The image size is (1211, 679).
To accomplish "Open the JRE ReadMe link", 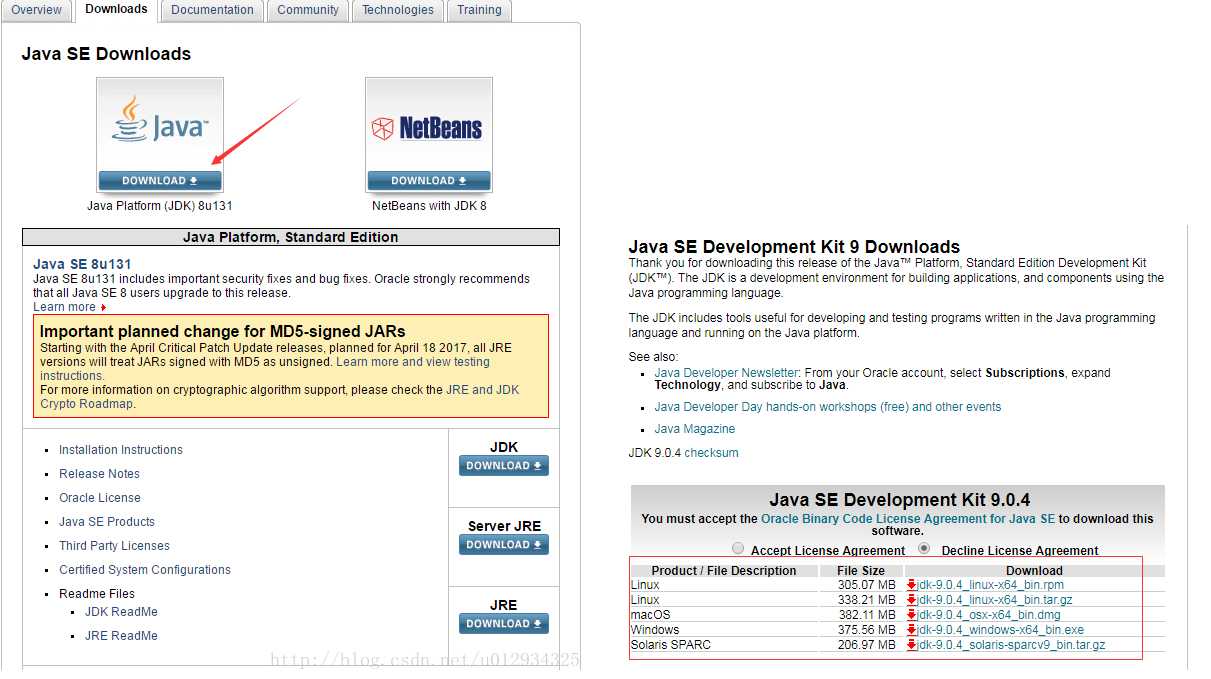I will point(121,636).
